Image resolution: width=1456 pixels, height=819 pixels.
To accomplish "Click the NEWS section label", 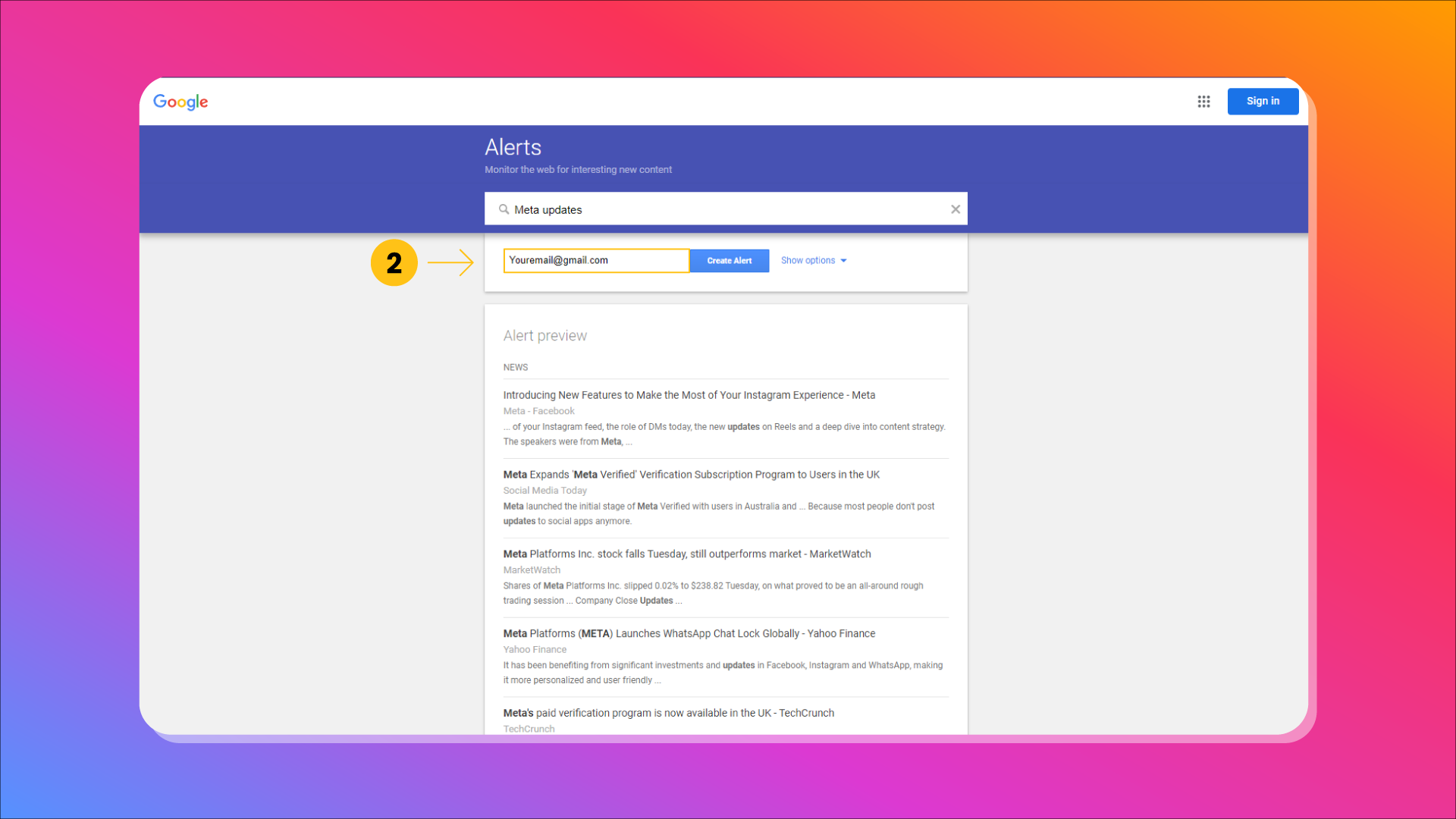I will (x=515, y=368).
